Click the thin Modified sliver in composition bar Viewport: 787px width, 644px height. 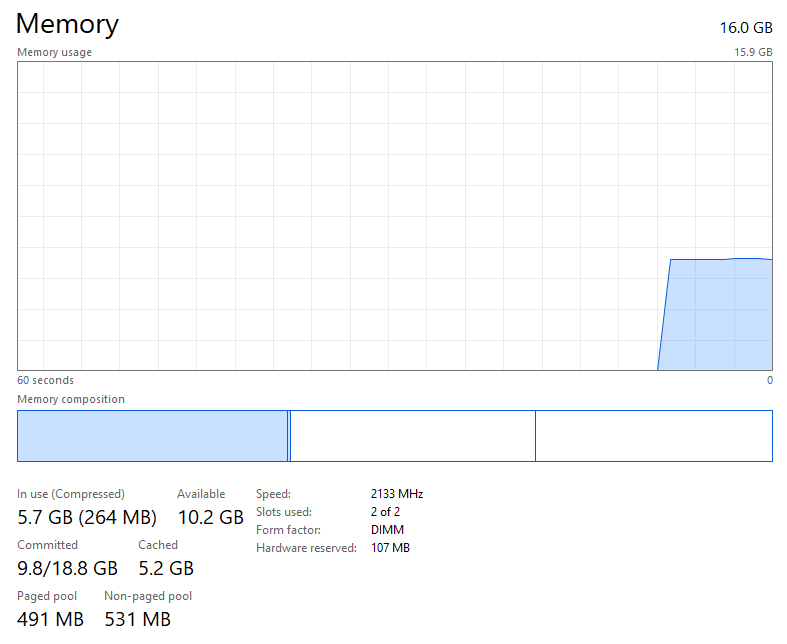coord(289,436)
